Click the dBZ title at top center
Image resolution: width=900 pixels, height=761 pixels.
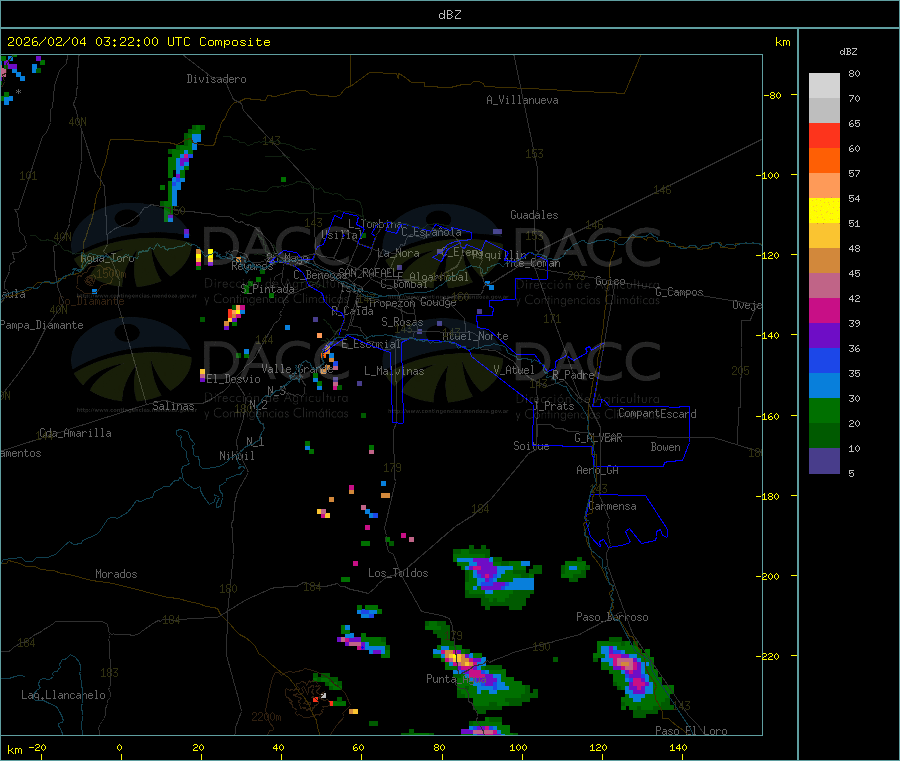449,15
